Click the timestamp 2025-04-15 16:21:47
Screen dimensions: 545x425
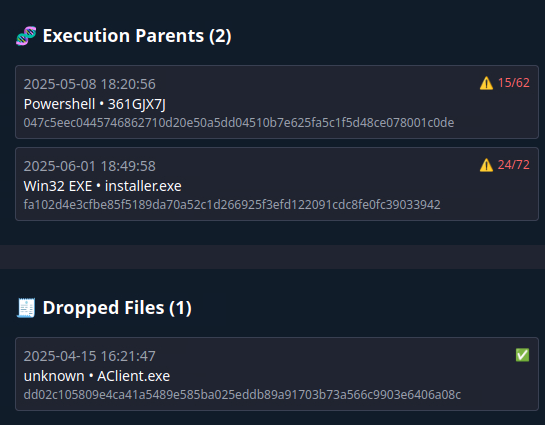point(90,356)
